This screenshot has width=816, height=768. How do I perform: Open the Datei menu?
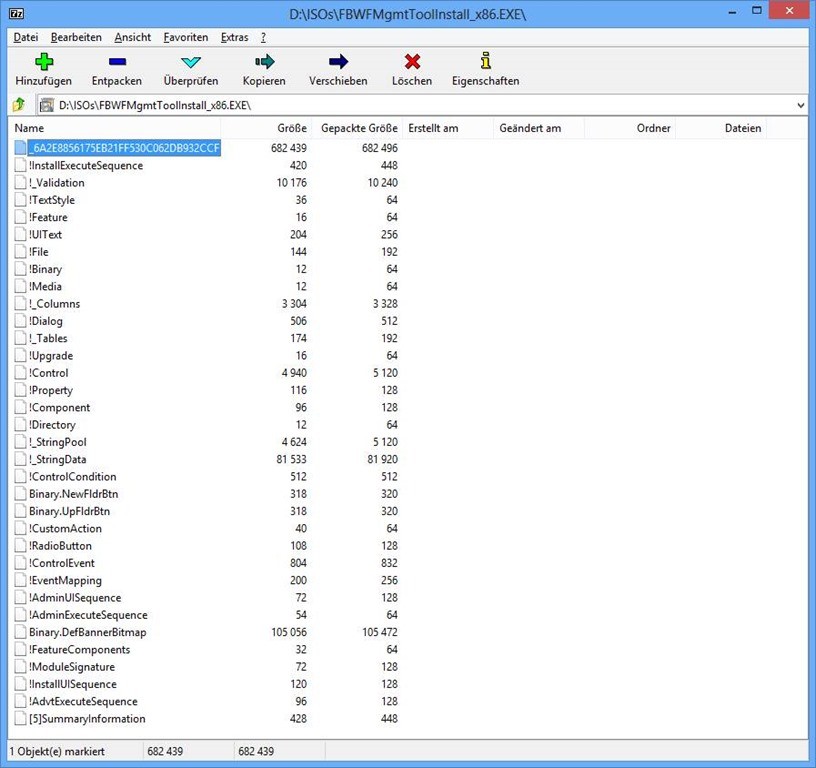[26, 37]
